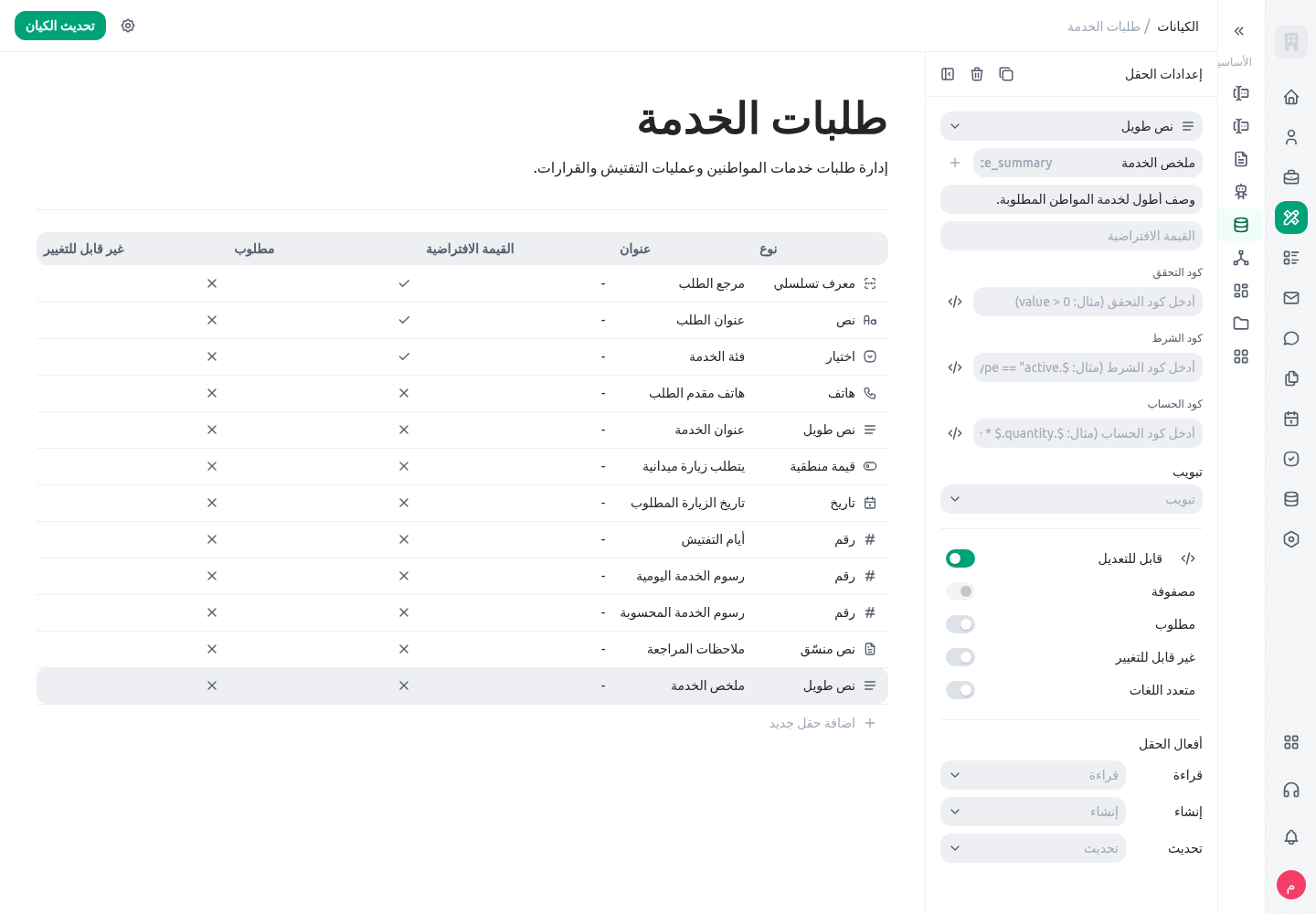The width and height of the screenshot is (1316, 914).
Task: Open the mail envelope sidebar icon
Action: click(1291, 298)
